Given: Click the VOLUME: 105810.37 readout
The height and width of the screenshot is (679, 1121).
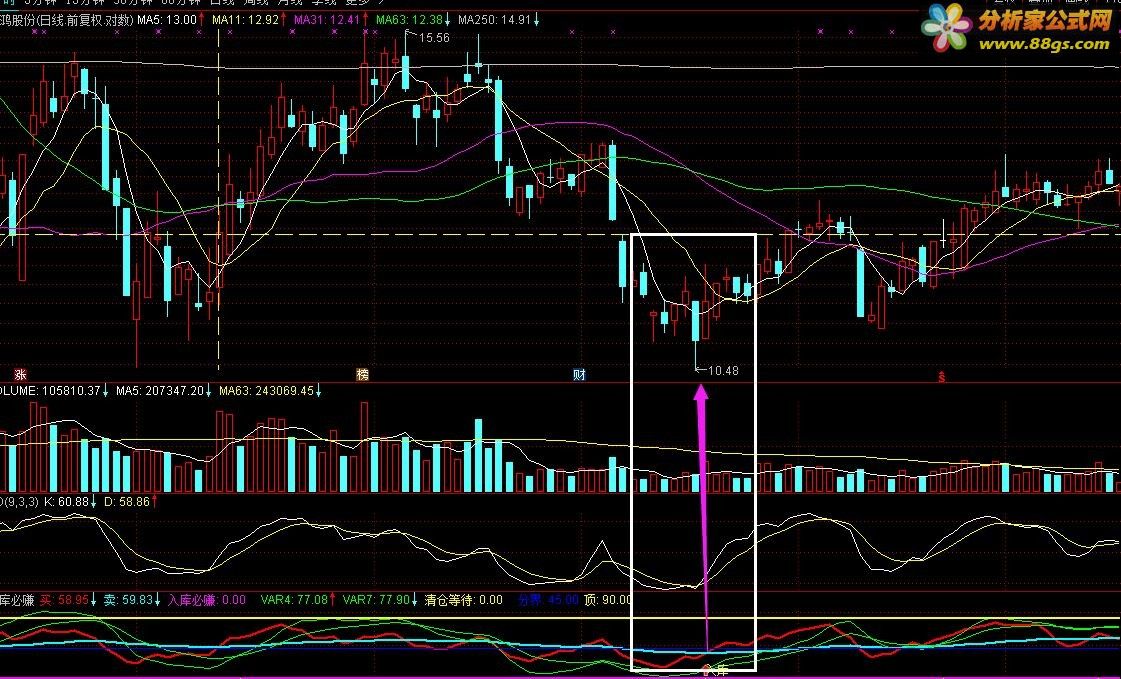Looking at the screenshot, I should pos(50,391).
